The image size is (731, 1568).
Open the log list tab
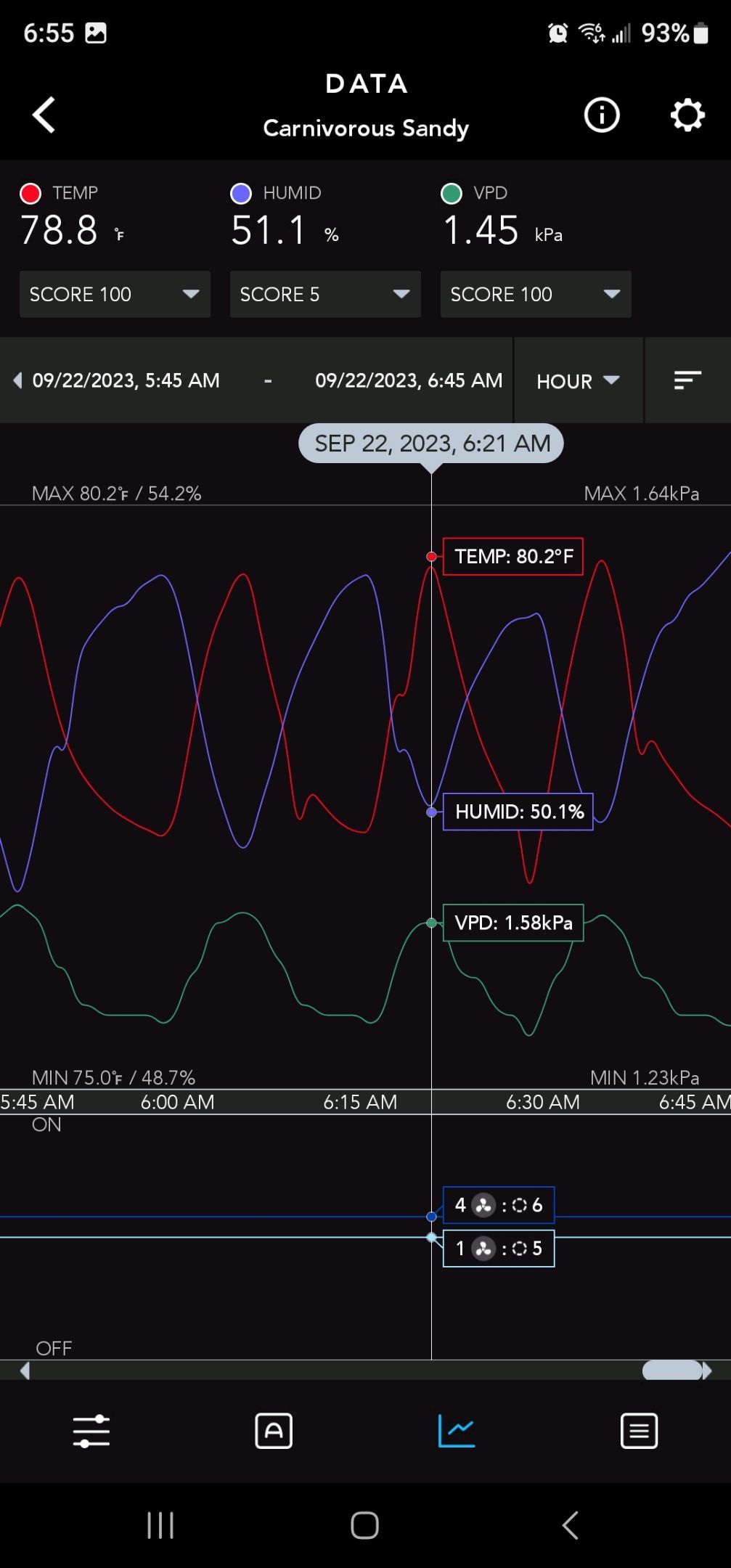point(640,1431)
